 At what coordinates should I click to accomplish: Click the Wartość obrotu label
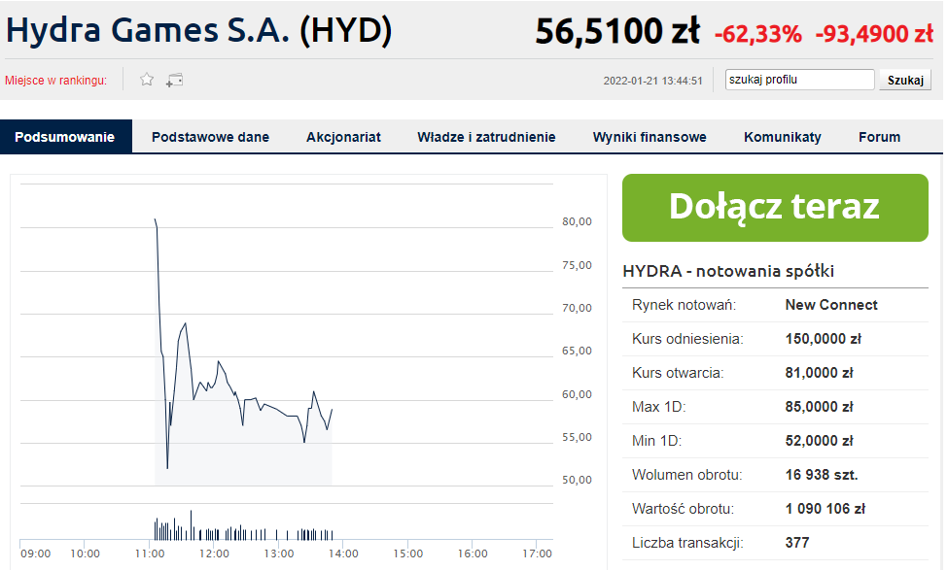[x=683, y=508]
